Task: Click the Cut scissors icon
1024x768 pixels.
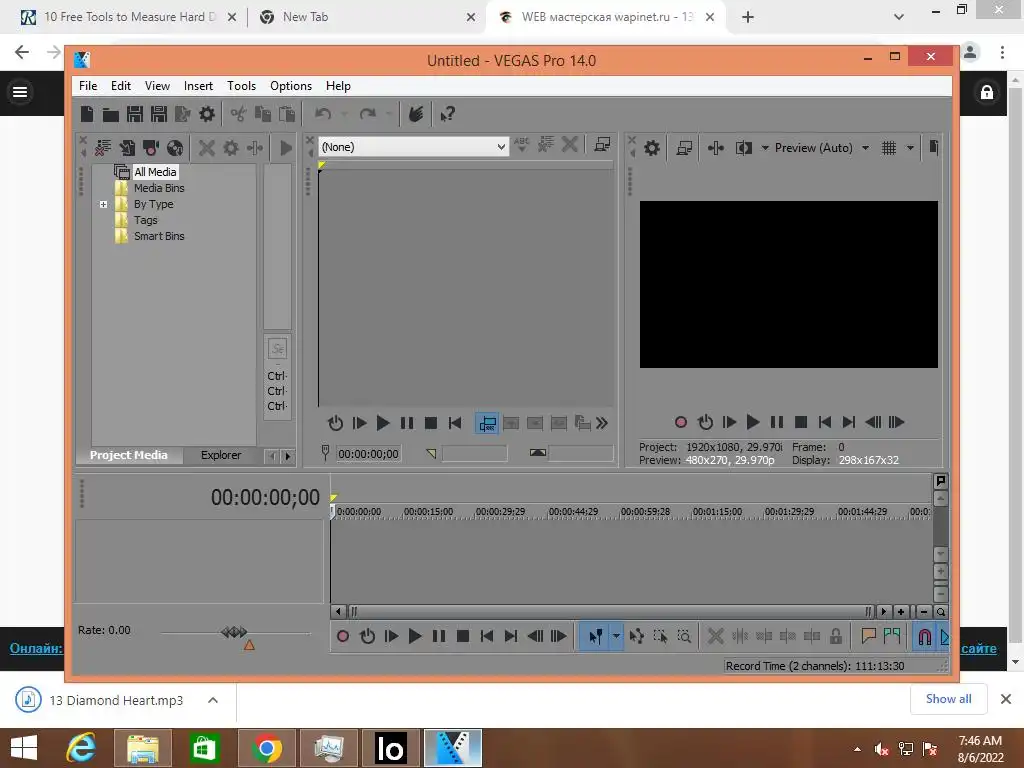Action: pos(238,114)
